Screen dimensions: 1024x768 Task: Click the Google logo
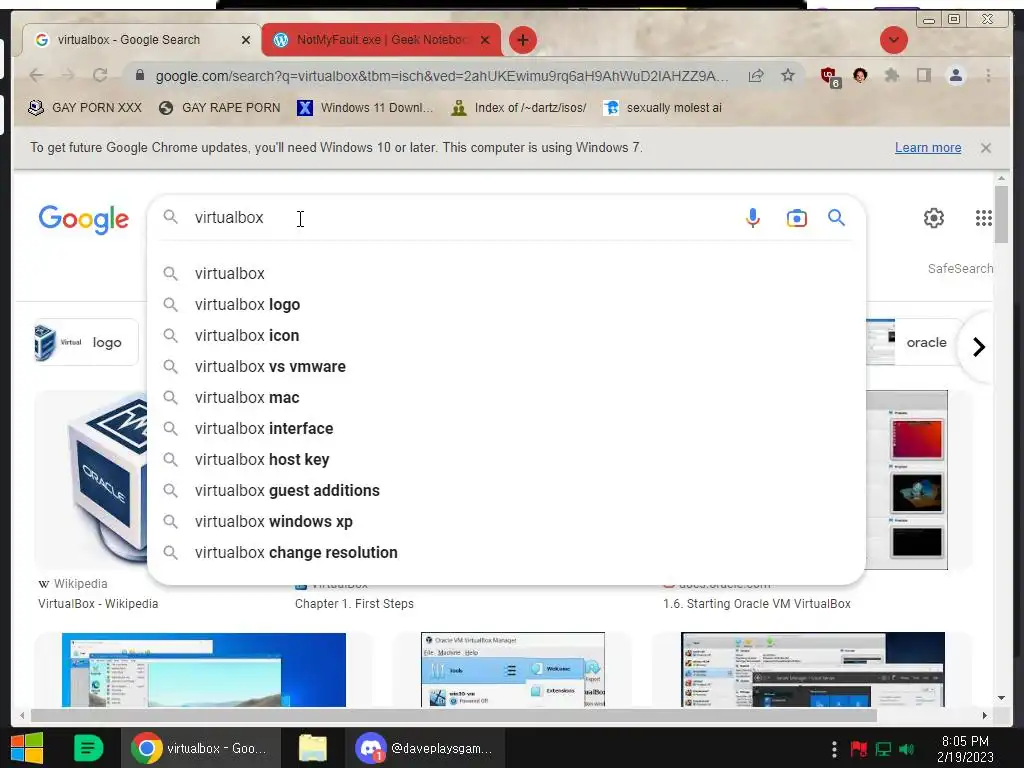tap(84, 219)
